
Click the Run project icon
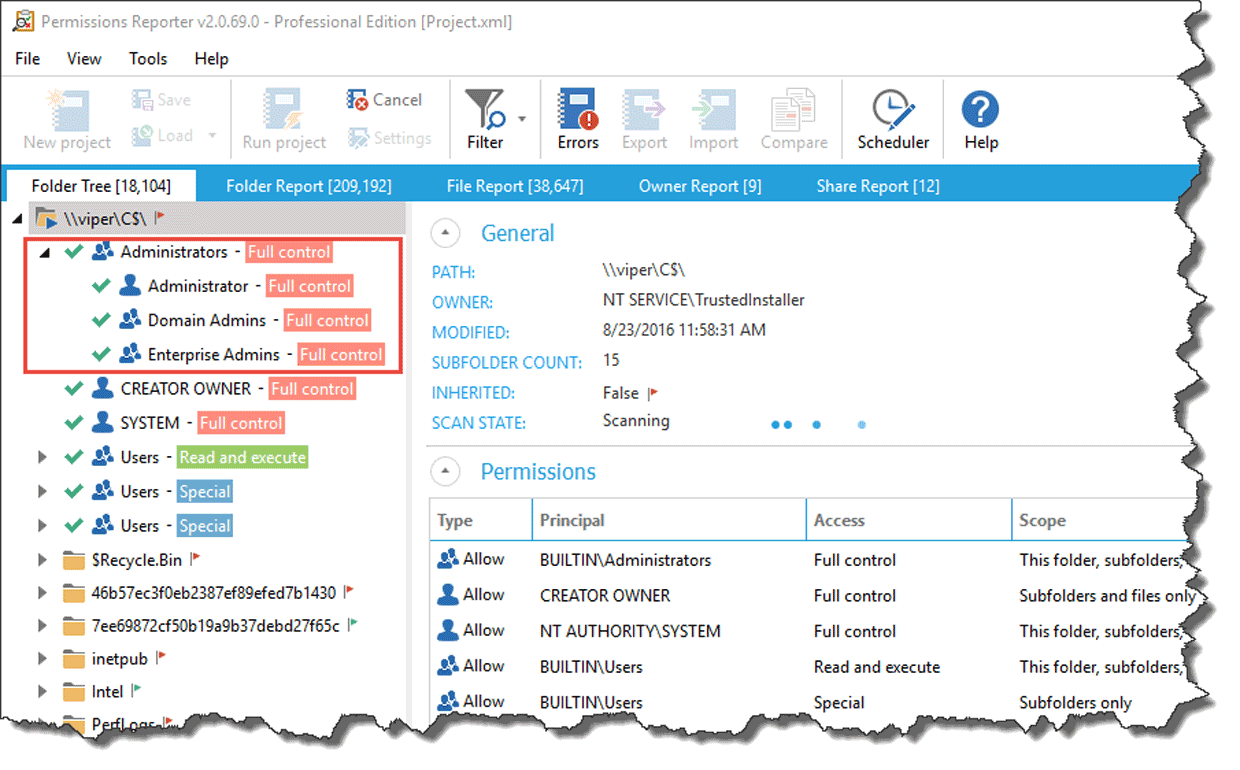[285, 109]
